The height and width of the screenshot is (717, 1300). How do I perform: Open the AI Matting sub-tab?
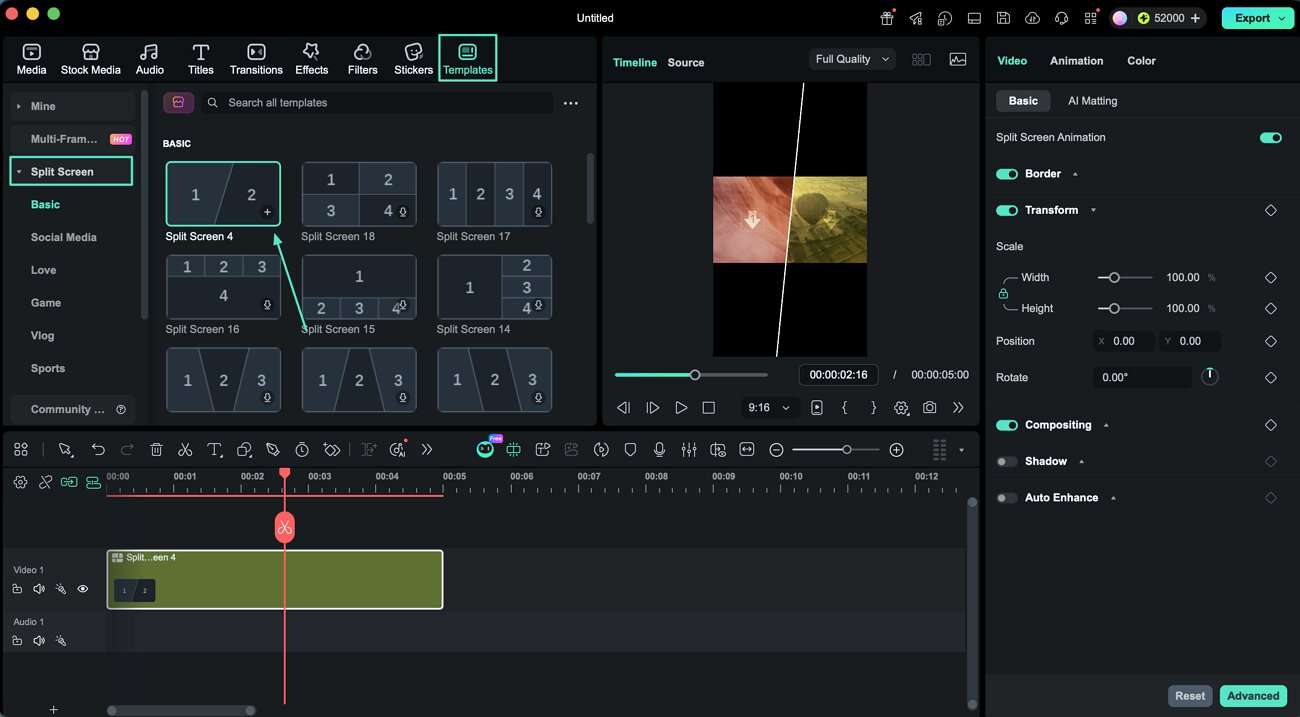(x=1092, y=101)
